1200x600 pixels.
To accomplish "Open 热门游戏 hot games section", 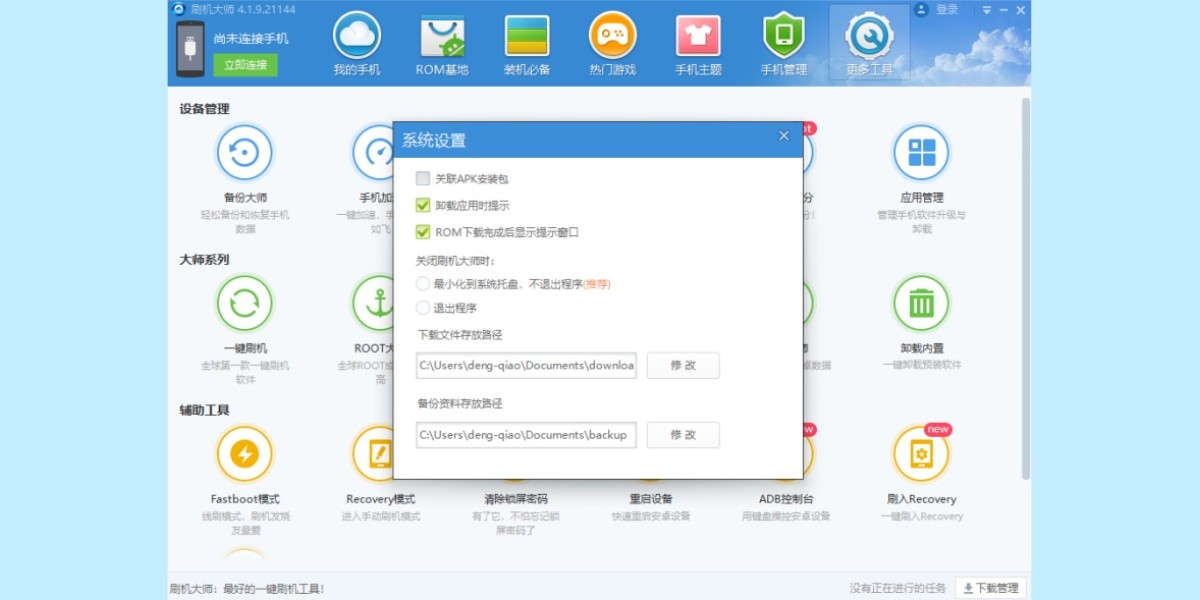I will pos(612,45).
